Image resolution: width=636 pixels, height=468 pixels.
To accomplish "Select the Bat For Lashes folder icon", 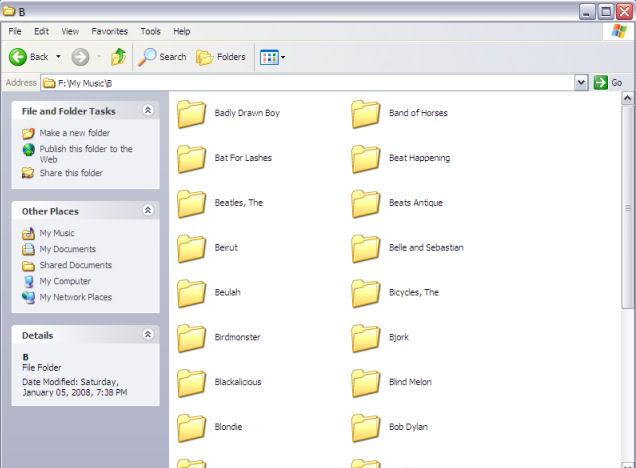I will tap(191, 159).
